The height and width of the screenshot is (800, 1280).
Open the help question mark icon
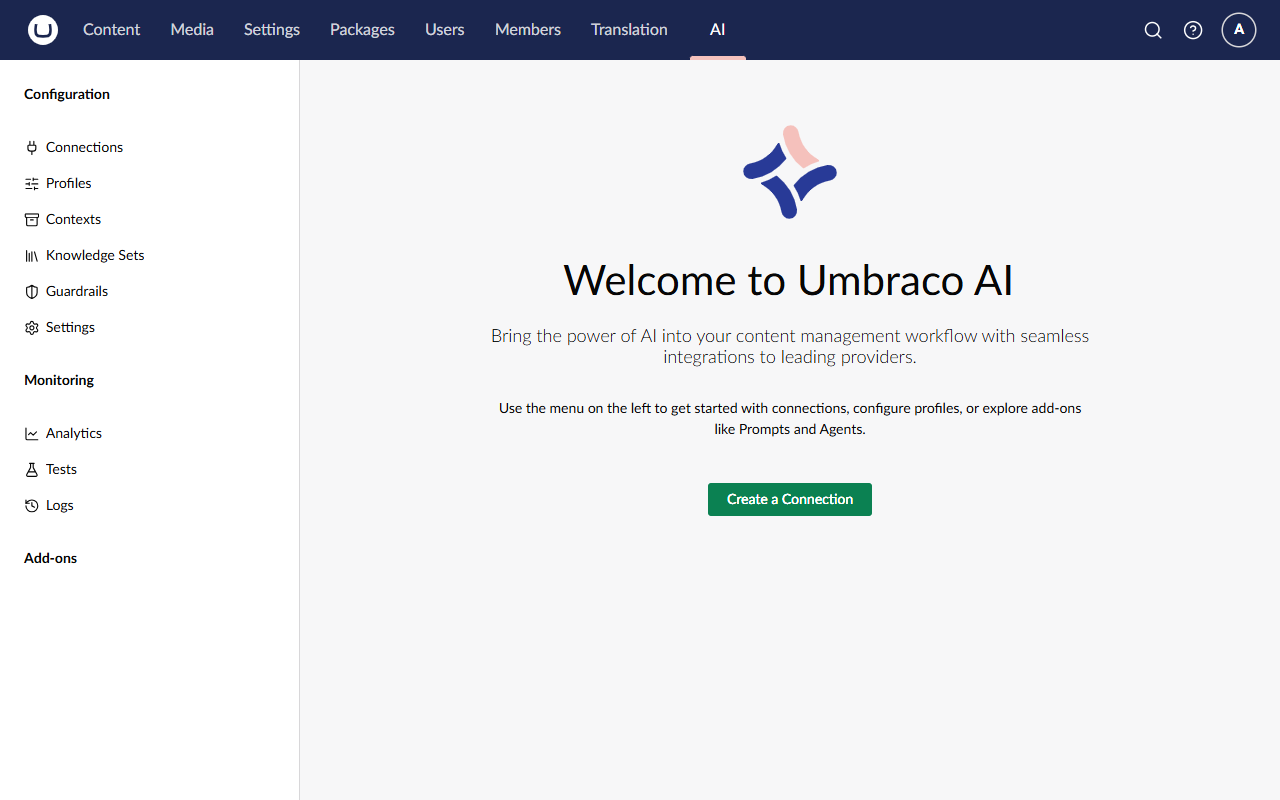[1193, 30]
